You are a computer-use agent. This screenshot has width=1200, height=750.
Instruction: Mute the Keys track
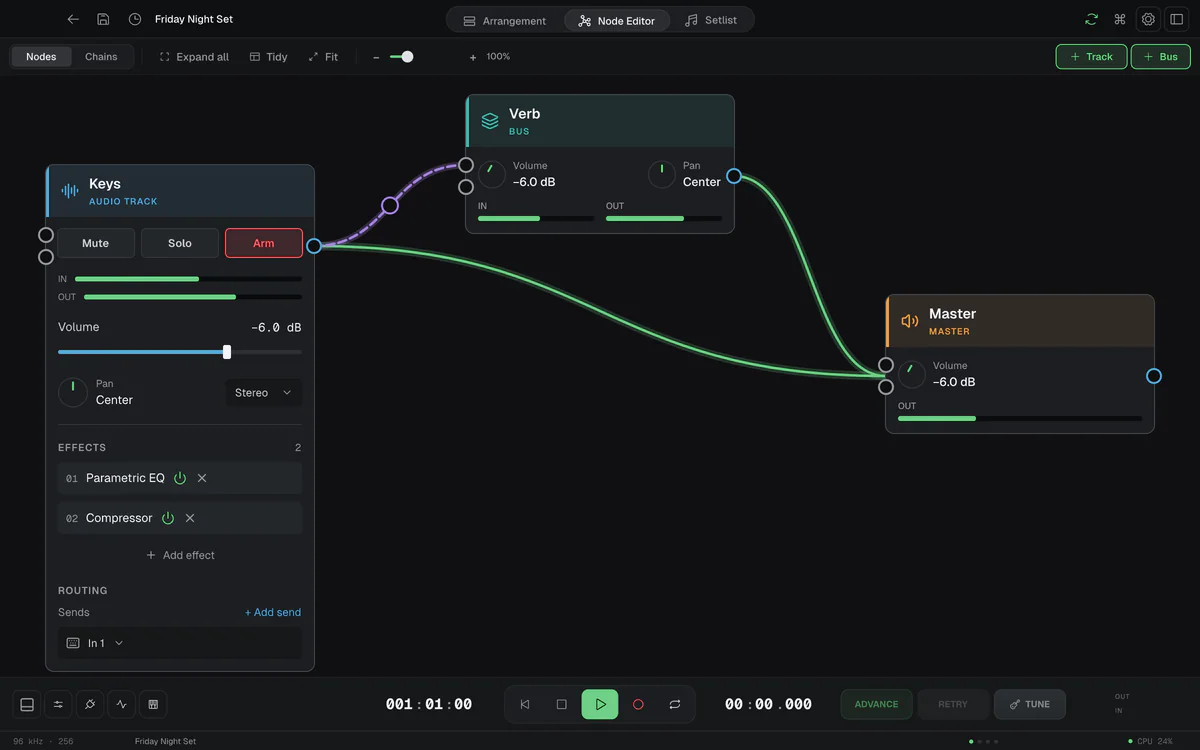[x=95, y=243]
